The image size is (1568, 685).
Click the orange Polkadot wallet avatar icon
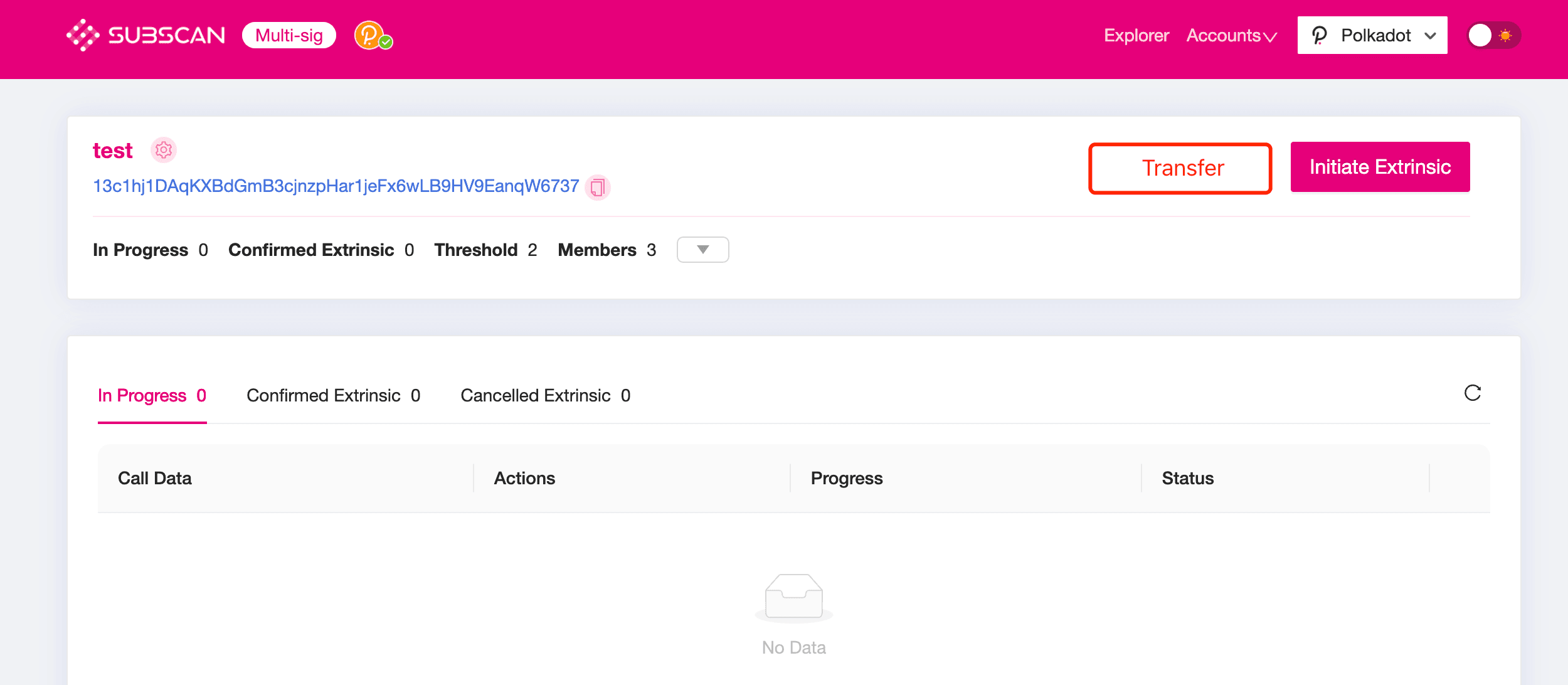[x=369, y=35]
